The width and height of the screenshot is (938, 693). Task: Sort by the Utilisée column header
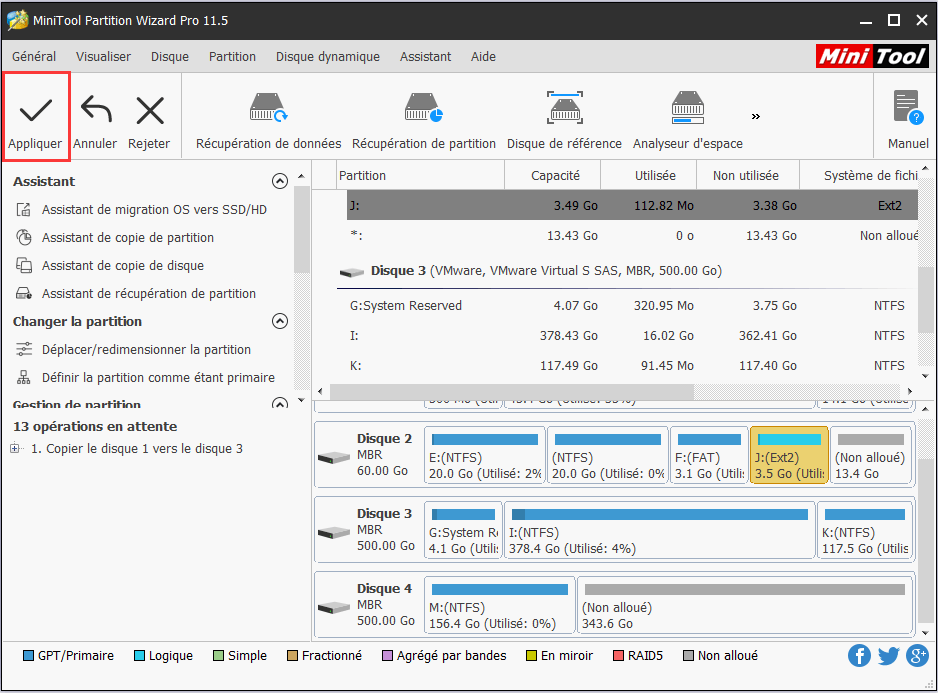tap(648, 175)
